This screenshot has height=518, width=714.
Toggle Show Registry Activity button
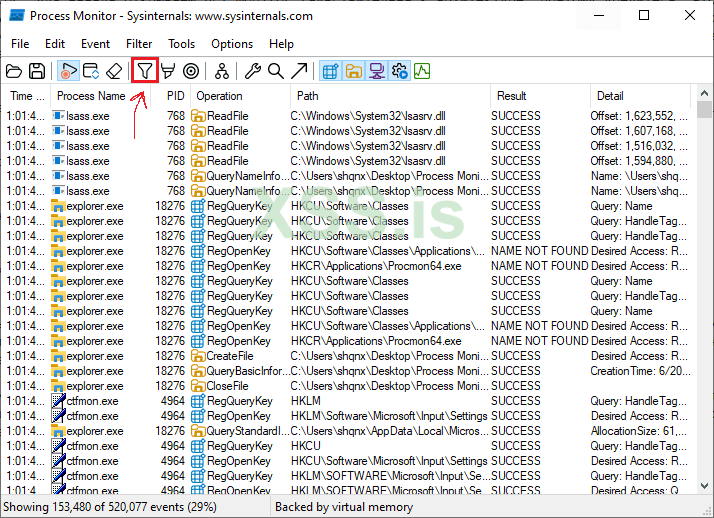pos(331,71)
